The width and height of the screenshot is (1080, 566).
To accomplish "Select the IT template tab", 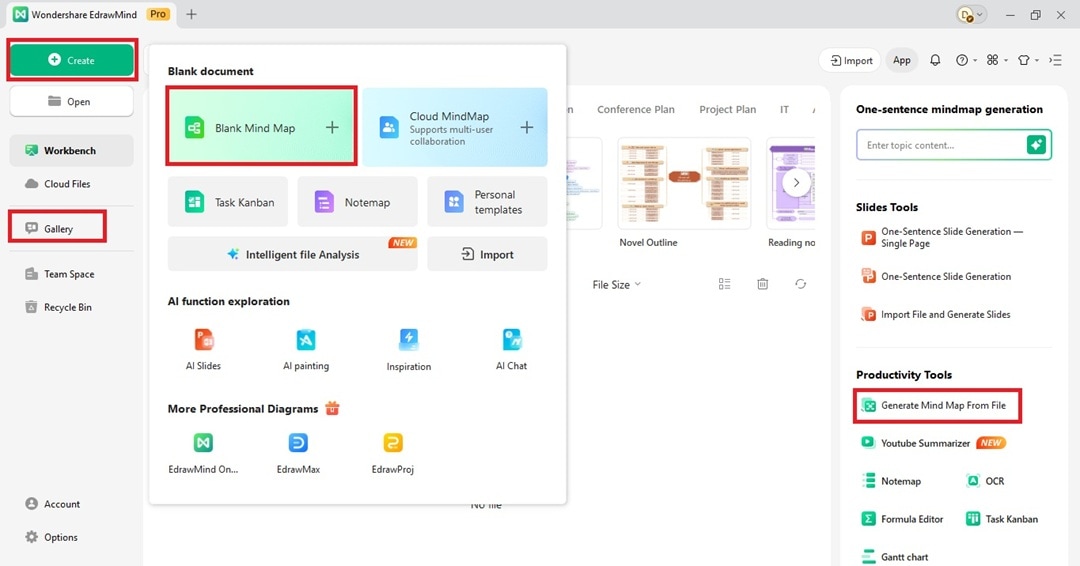I will click(784, 109).
